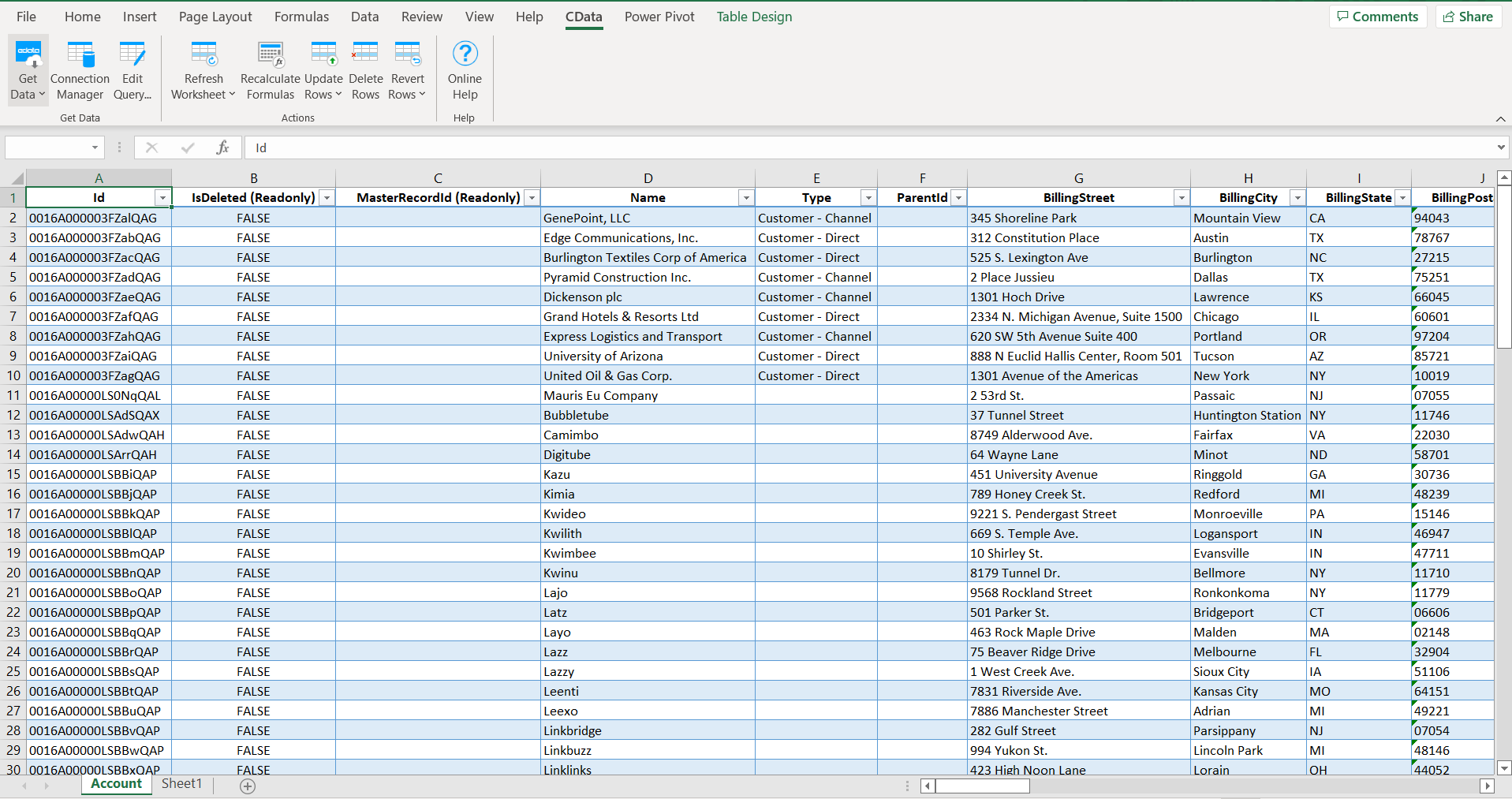Open the BillingCity filter dropdown
This screenshot has height=799, width=1512.
tap(1297, 198)
